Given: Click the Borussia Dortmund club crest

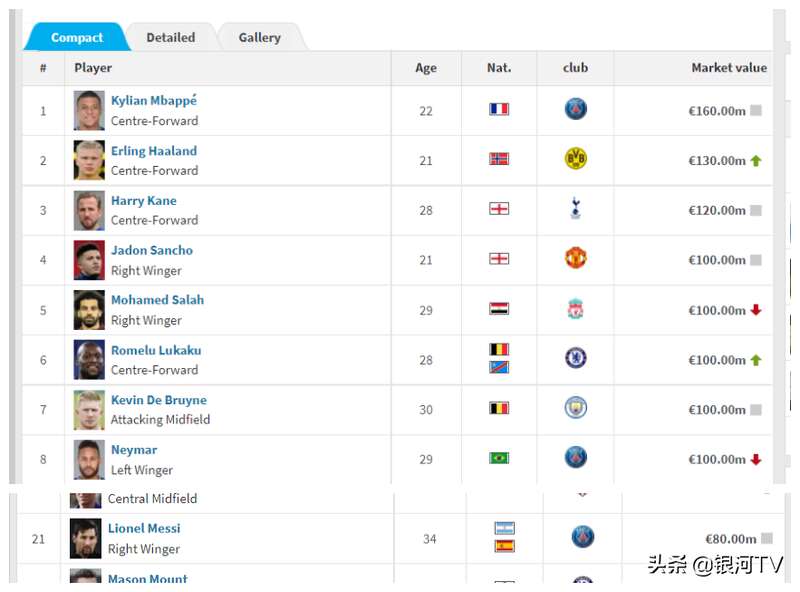Looking at the screenshot, I should tap(576, 159).
